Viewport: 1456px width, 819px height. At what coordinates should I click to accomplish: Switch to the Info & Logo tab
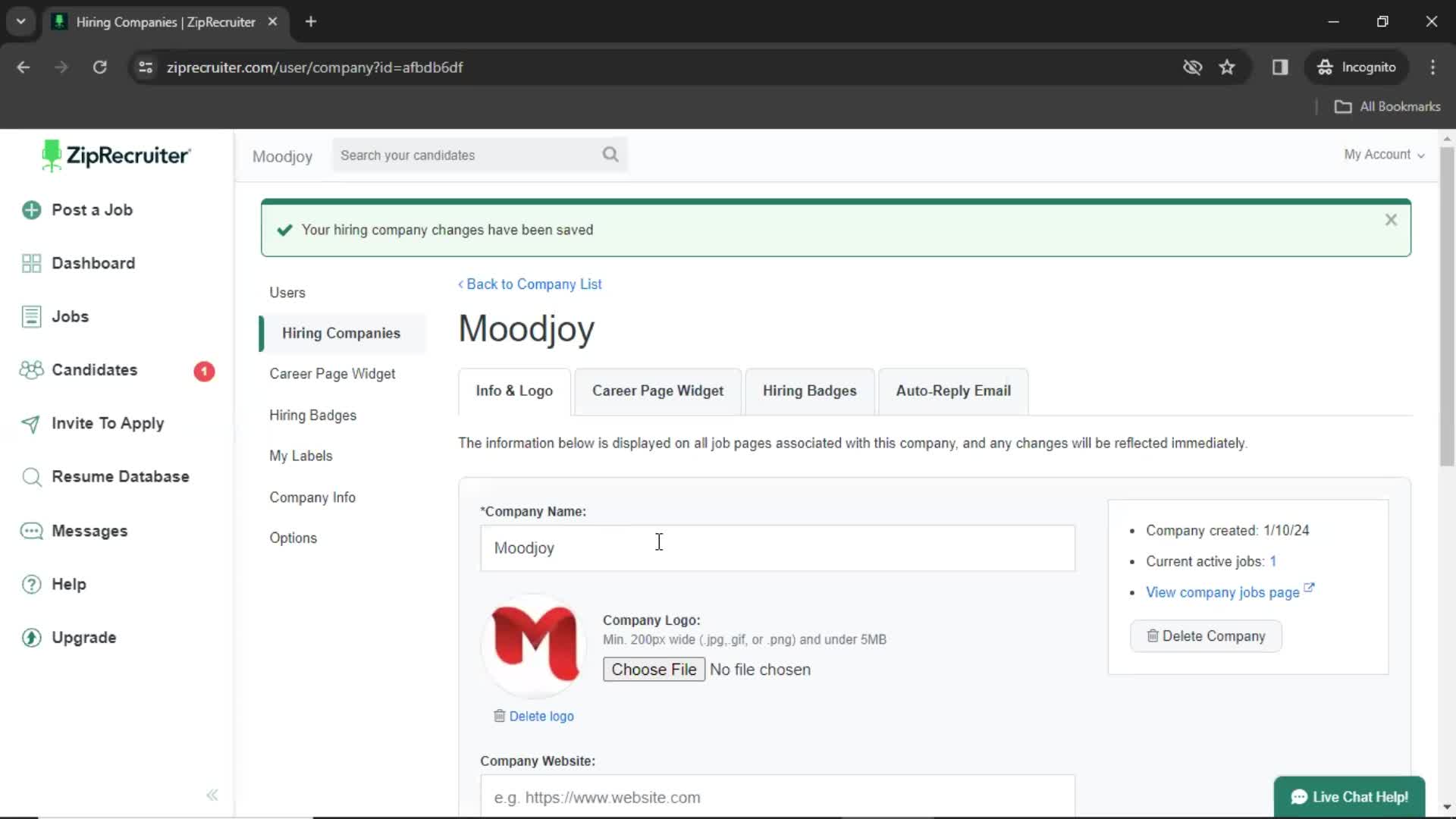tap(514, 391)
